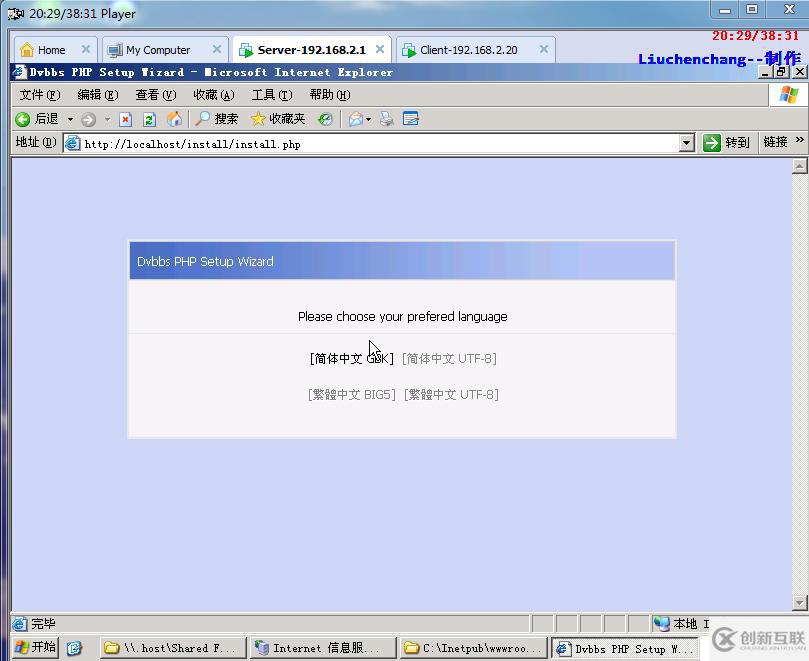This screenshot has height=661, width=809.
Task: Close the My Computer tab
Action: pos(217,49)
